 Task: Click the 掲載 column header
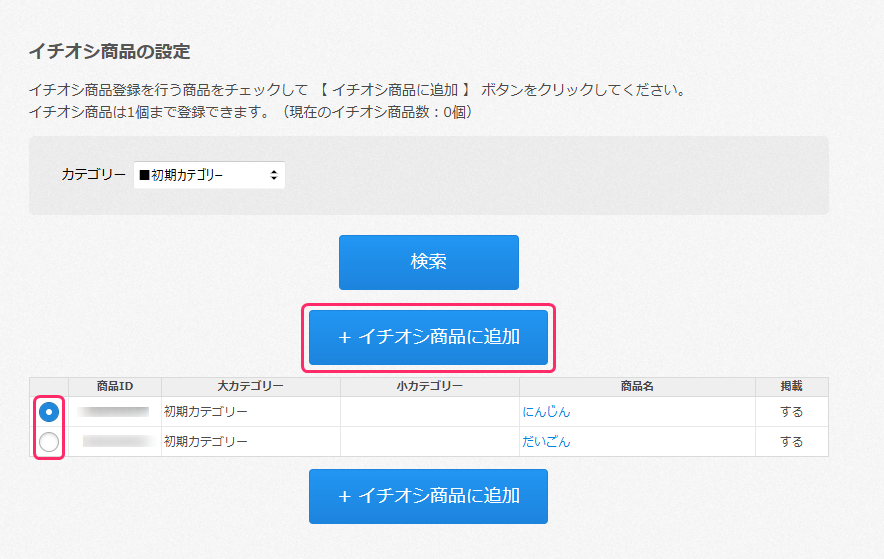click(791, 386)
